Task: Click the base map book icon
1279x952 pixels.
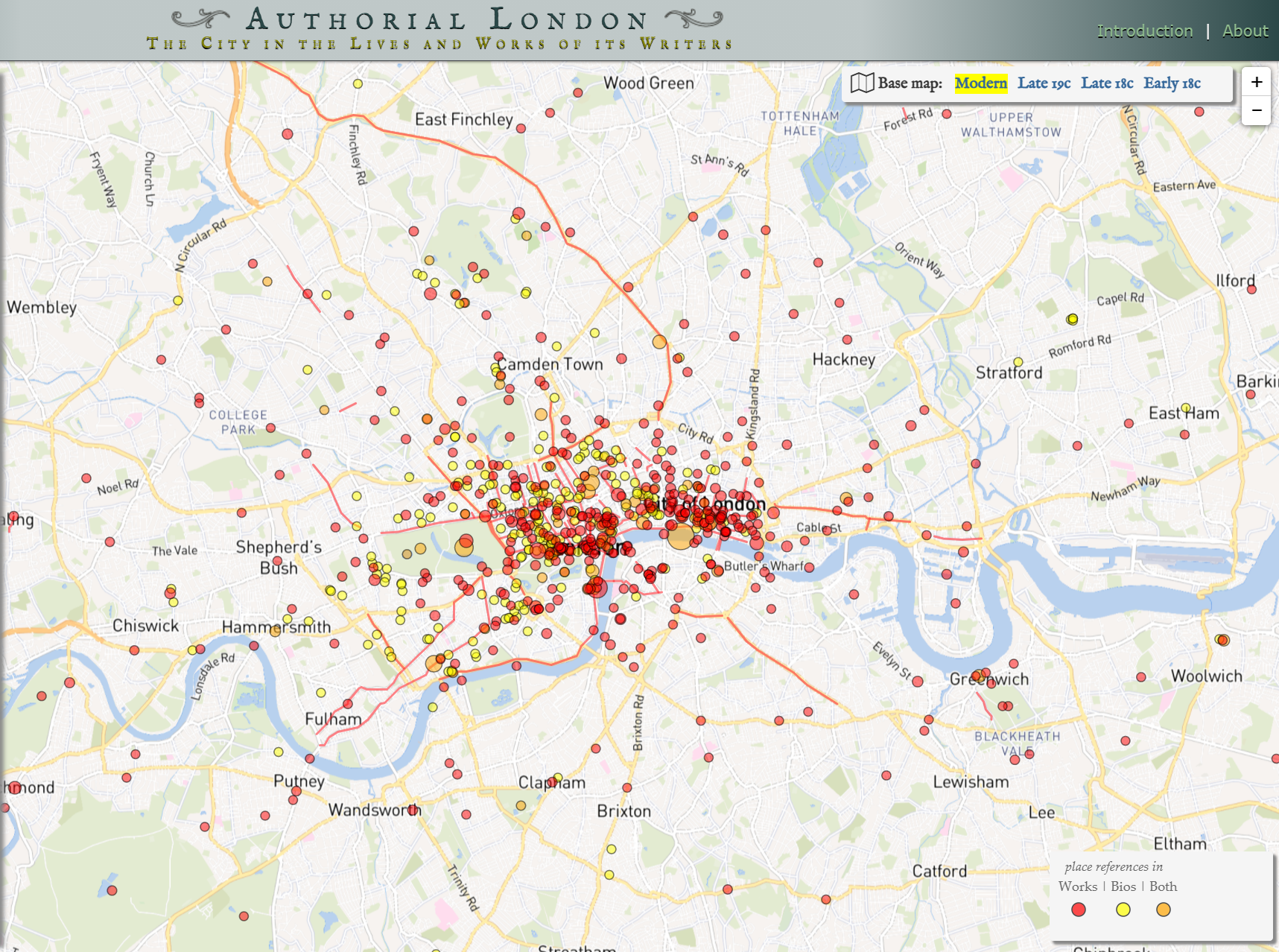Action: [862, 83]
